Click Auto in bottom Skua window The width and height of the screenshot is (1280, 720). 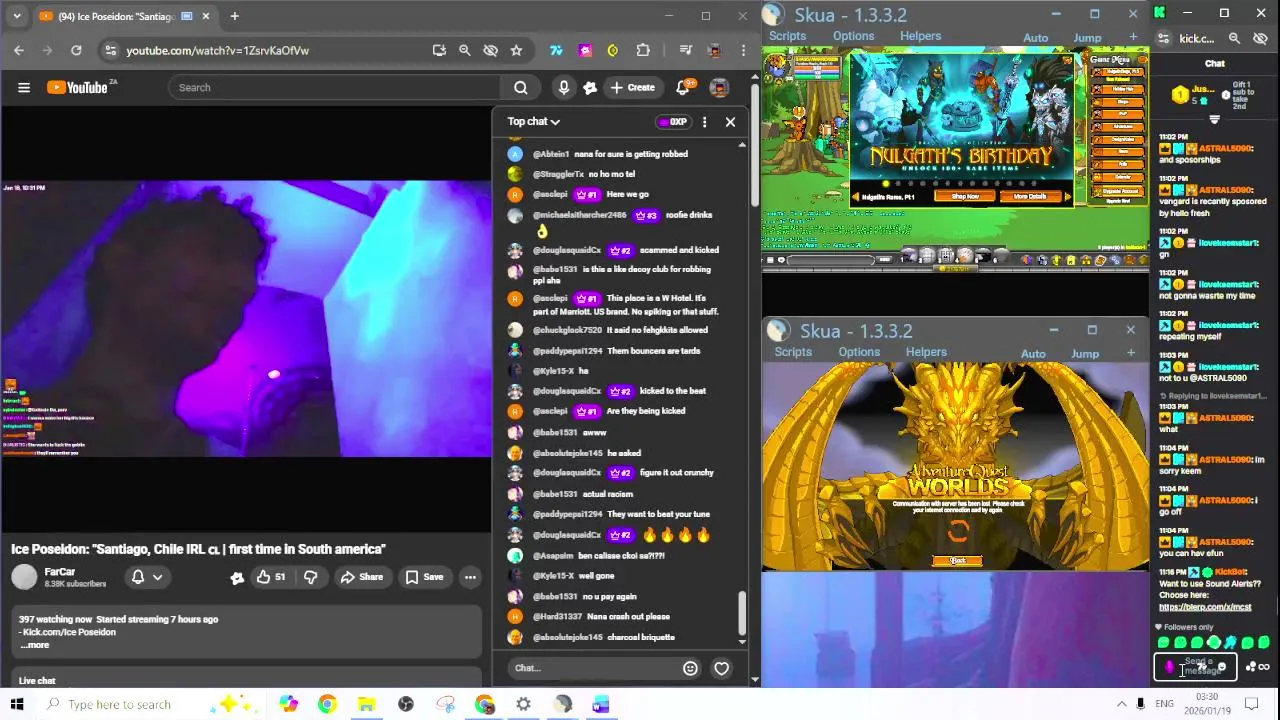click(1033, 354)
